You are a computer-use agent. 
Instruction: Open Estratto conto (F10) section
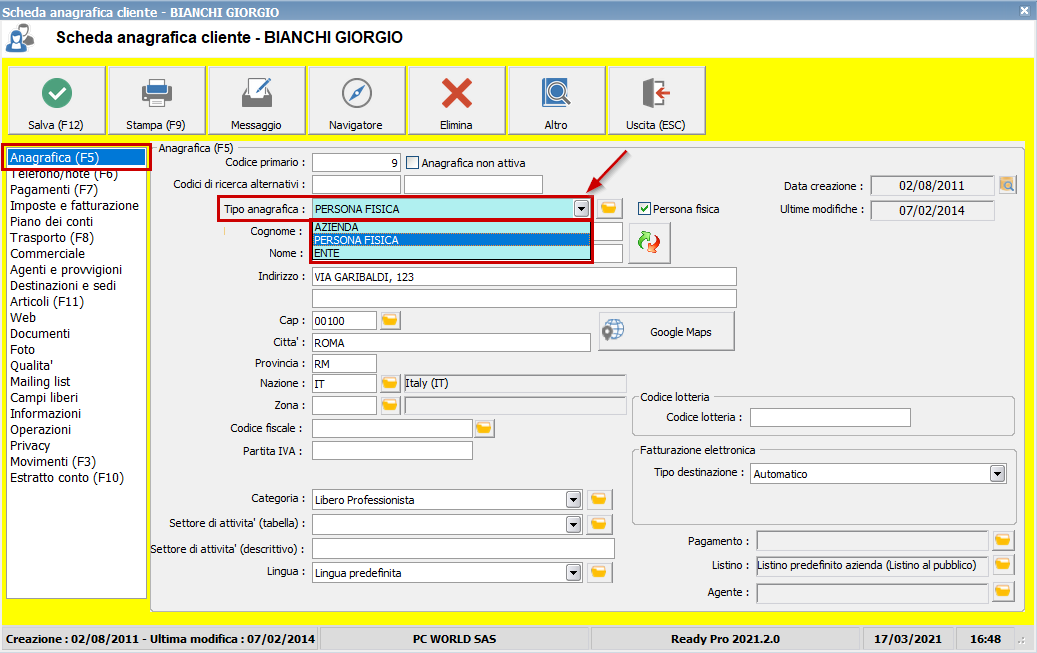tap(67, 478)
